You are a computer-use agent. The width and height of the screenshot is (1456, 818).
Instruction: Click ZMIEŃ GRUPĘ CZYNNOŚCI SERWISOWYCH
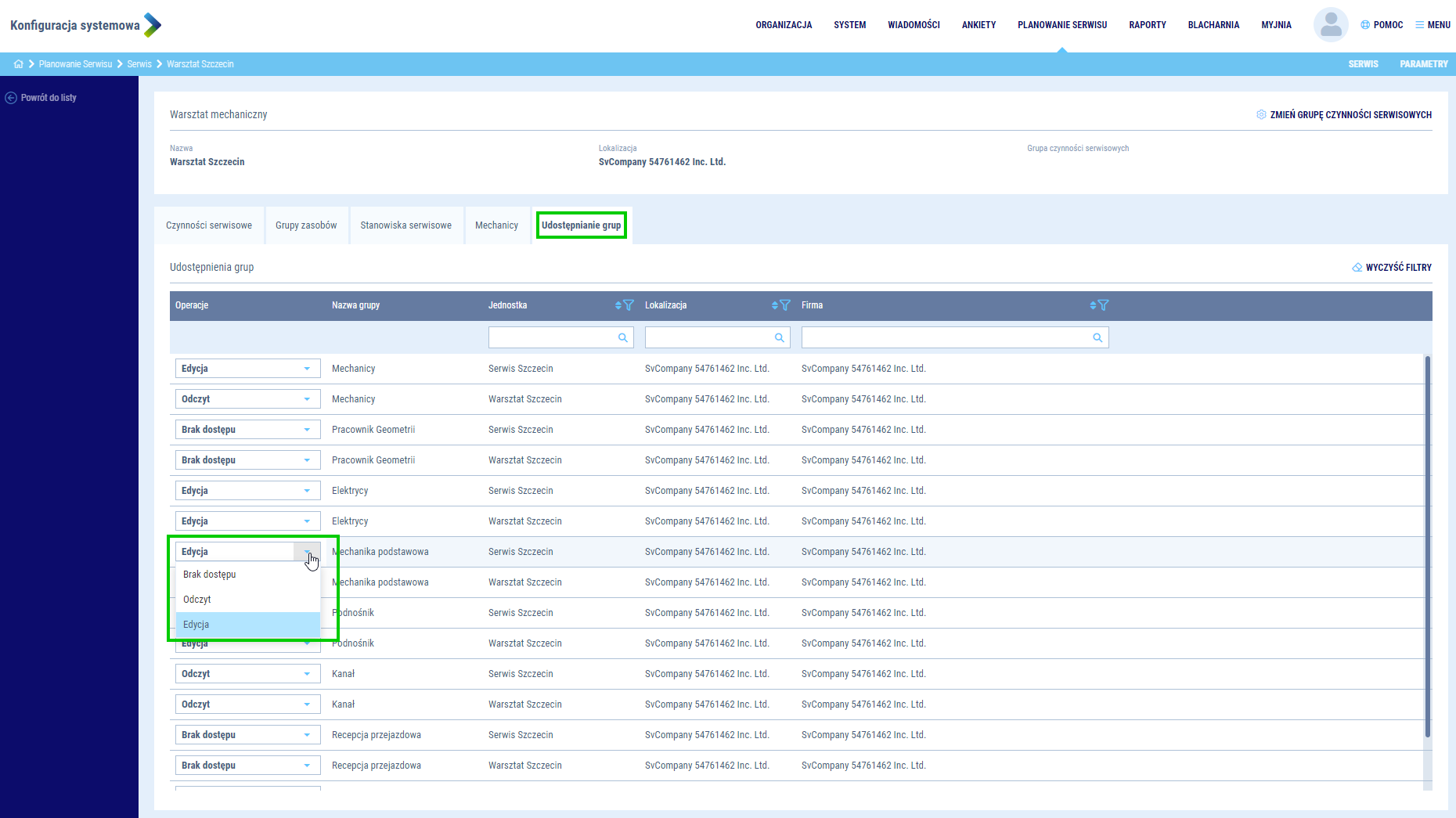pos(1344,115)
